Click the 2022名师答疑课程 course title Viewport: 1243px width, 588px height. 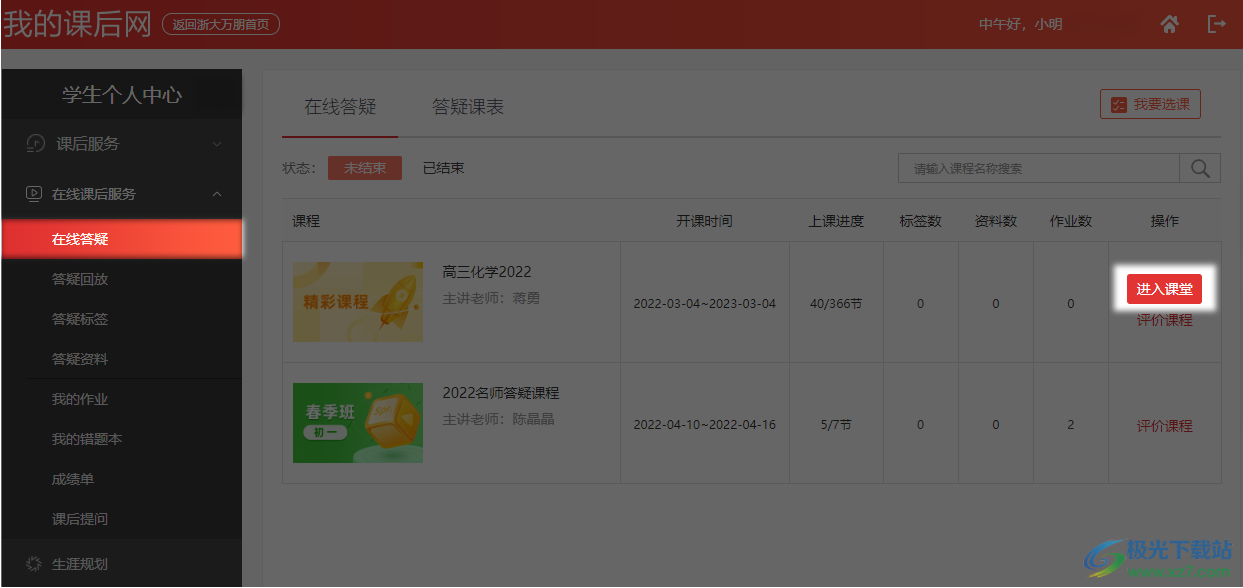(x=501, y=393)
